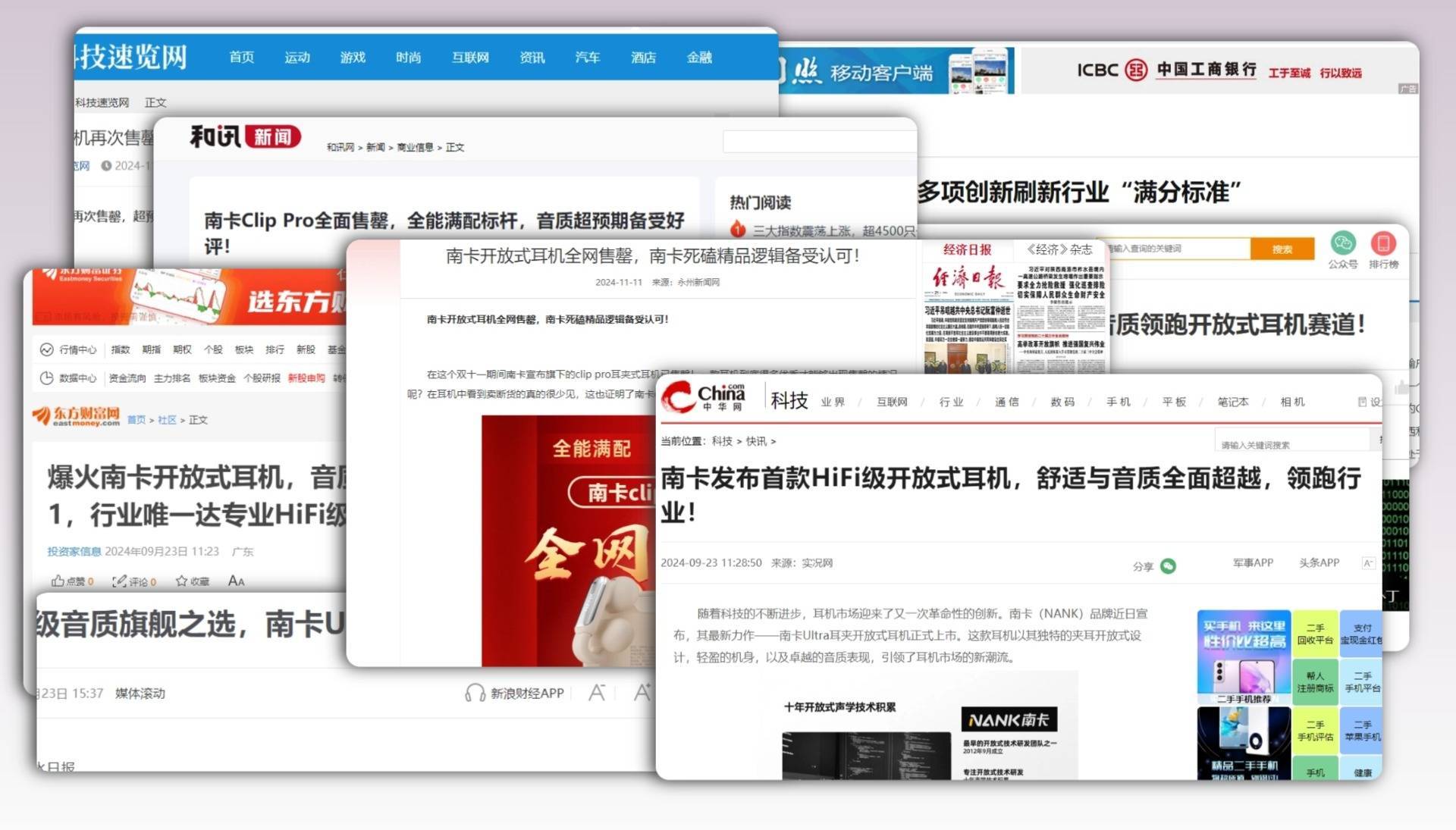Open 笔记本 in the 中华网 navigation
The width and height of the screenshot is (1456, 830).
[x=1233, y=402]
